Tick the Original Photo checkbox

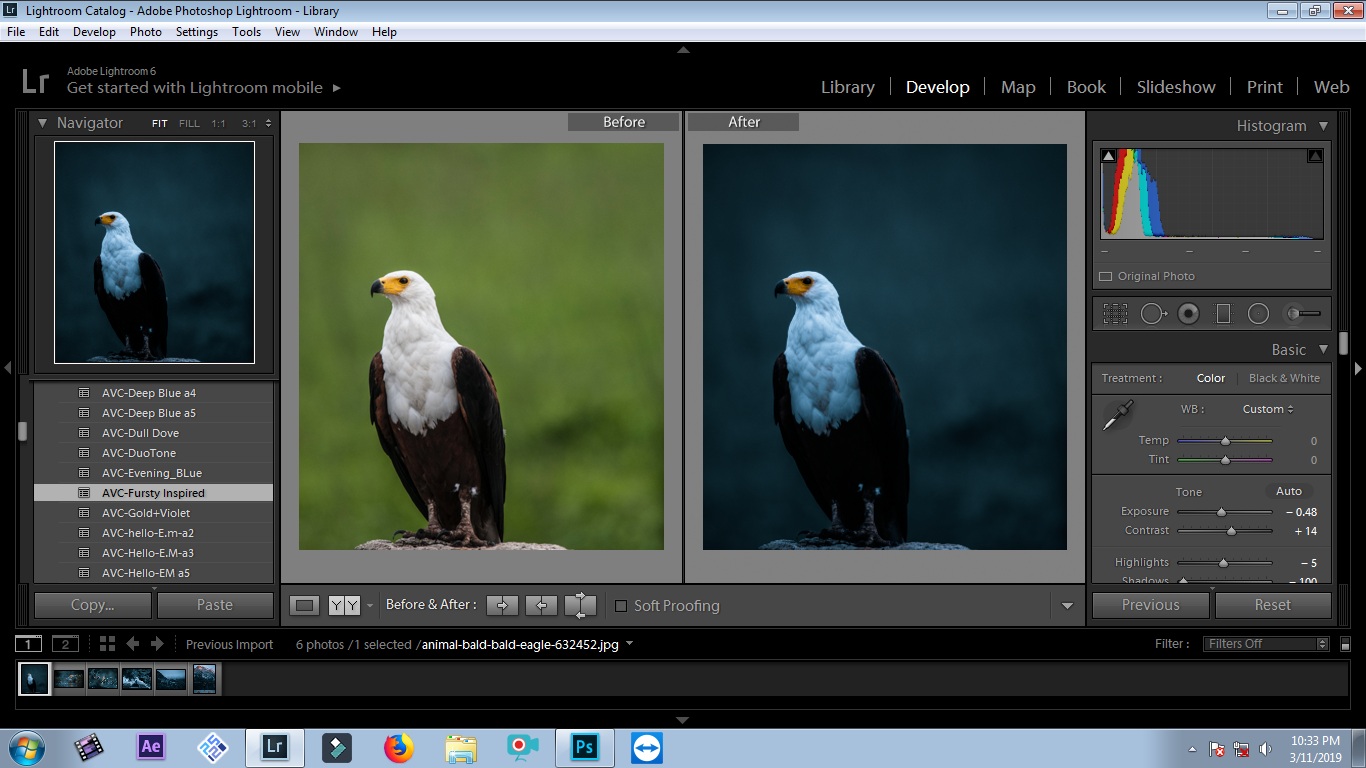point(1106,277)
